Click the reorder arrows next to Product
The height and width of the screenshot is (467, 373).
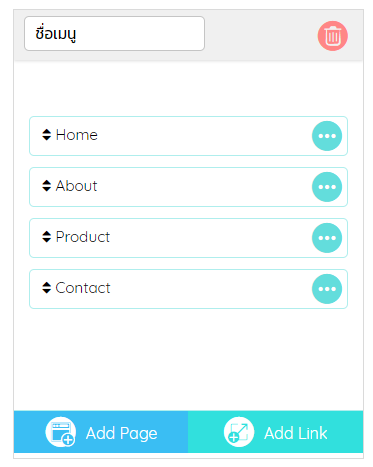pos(46,237)
